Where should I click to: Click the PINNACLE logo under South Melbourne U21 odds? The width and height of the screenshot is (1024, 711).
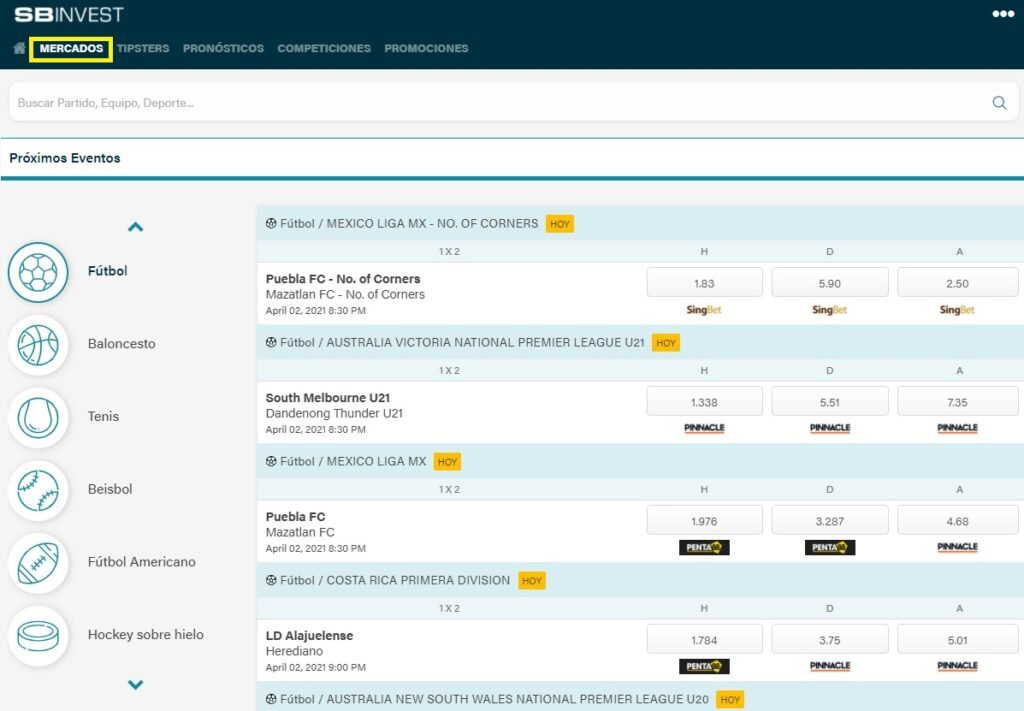(704, 427)
